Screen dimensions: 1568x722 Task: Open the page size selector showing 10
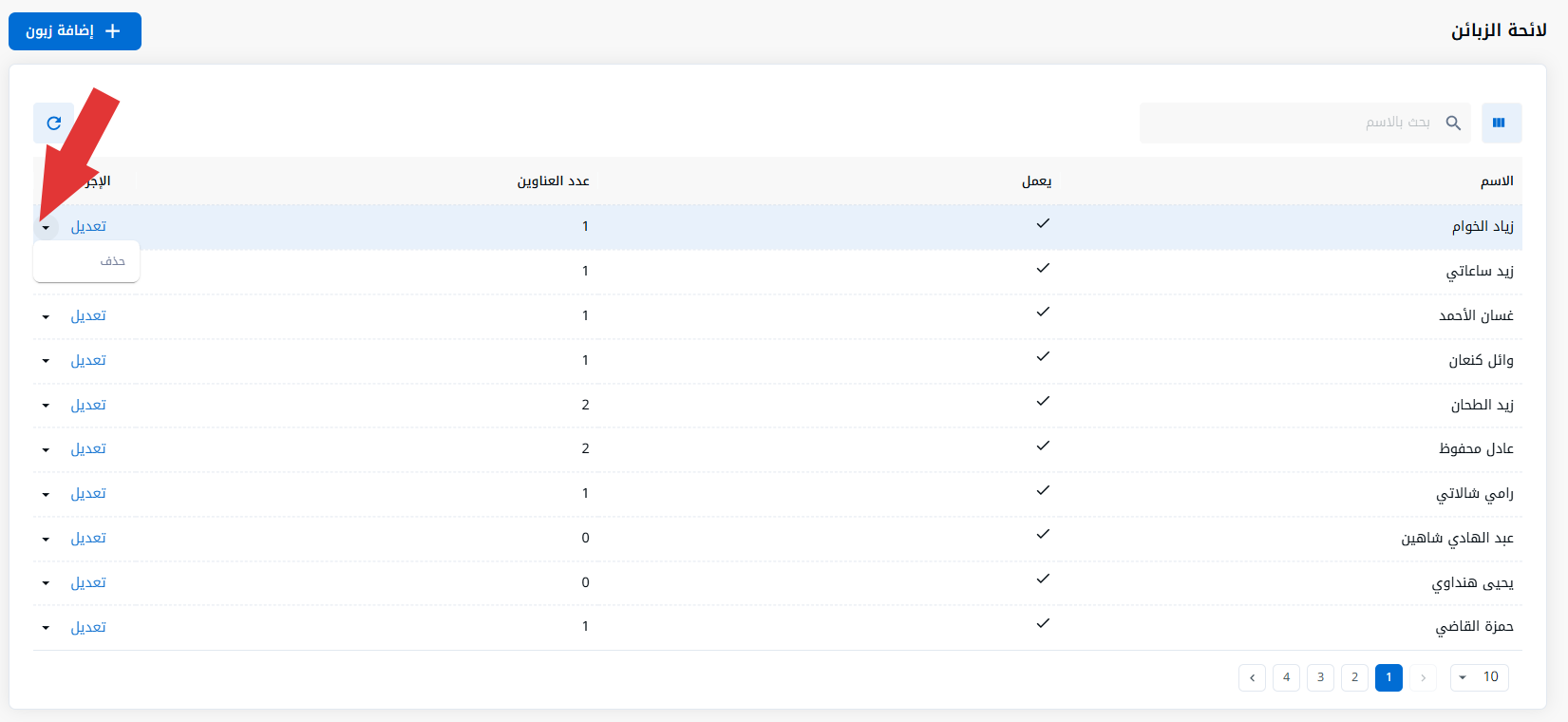coord(1479,677)
